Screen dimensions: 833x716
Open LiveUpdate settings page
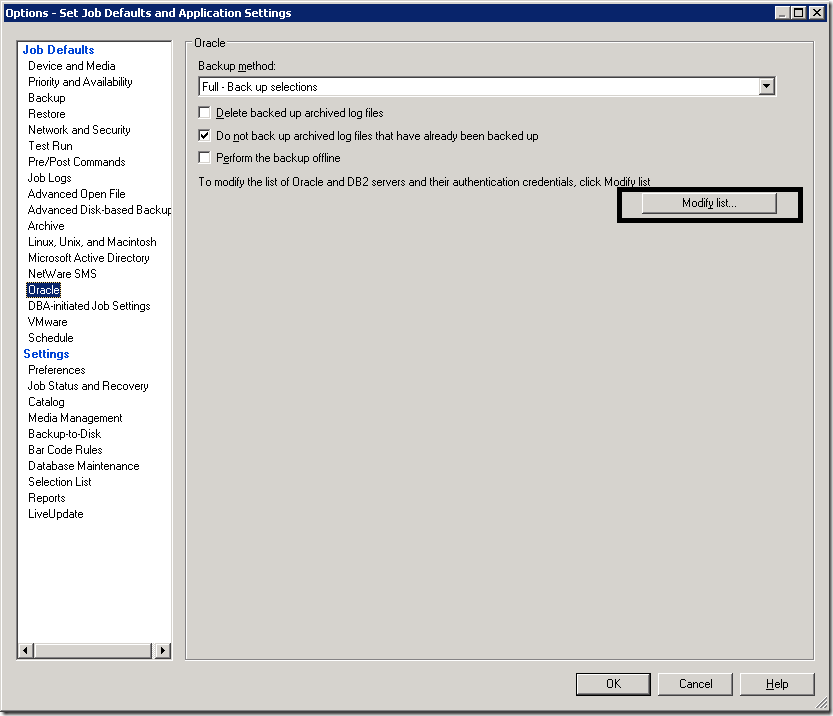tap(55, 514)
